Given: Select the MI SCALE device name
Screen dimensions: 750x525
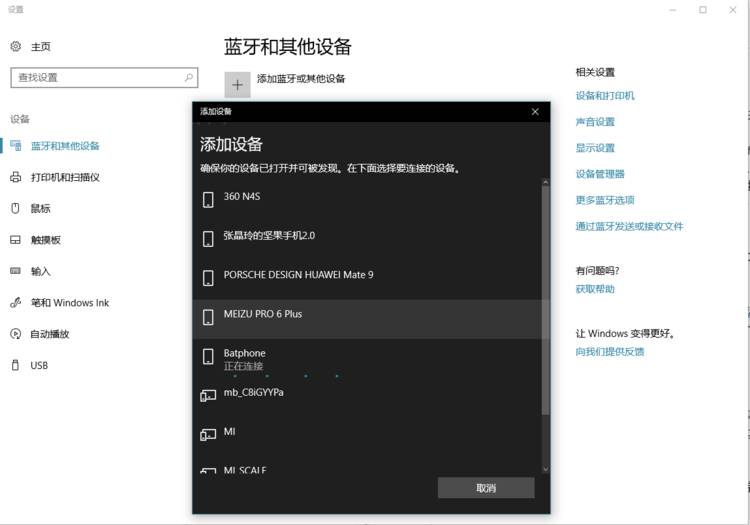Looking at the screenshot, I should (x=245, y=470).
